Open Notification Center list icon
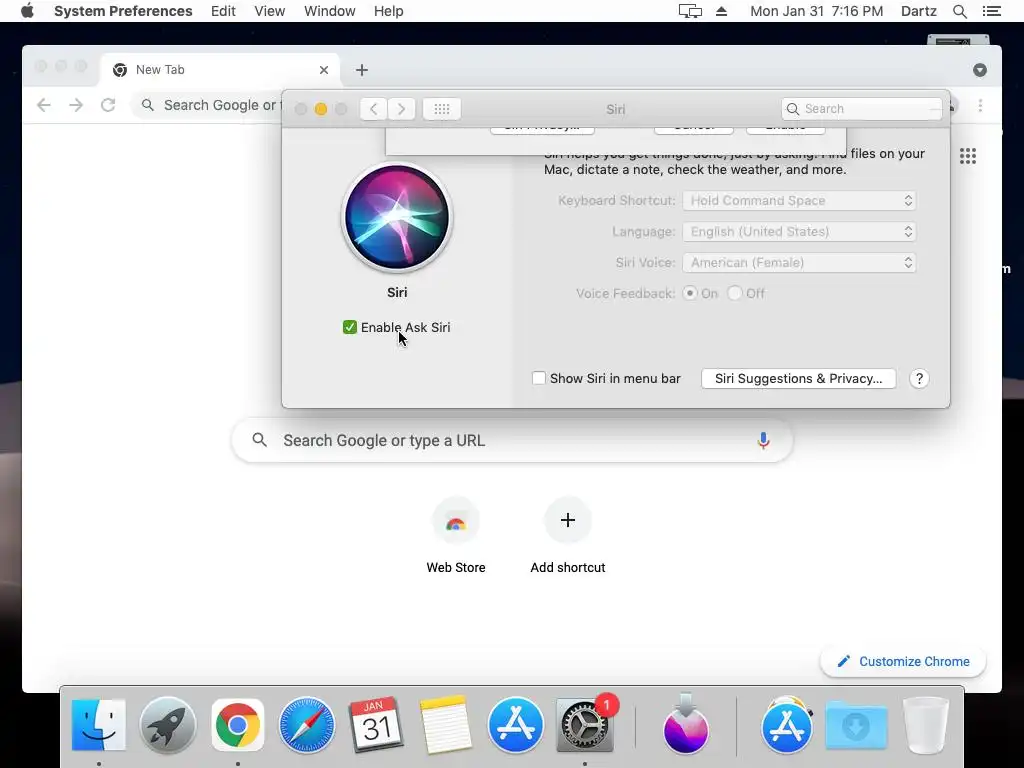Viewport: 1024px width, 768px height. coord(991,11)
